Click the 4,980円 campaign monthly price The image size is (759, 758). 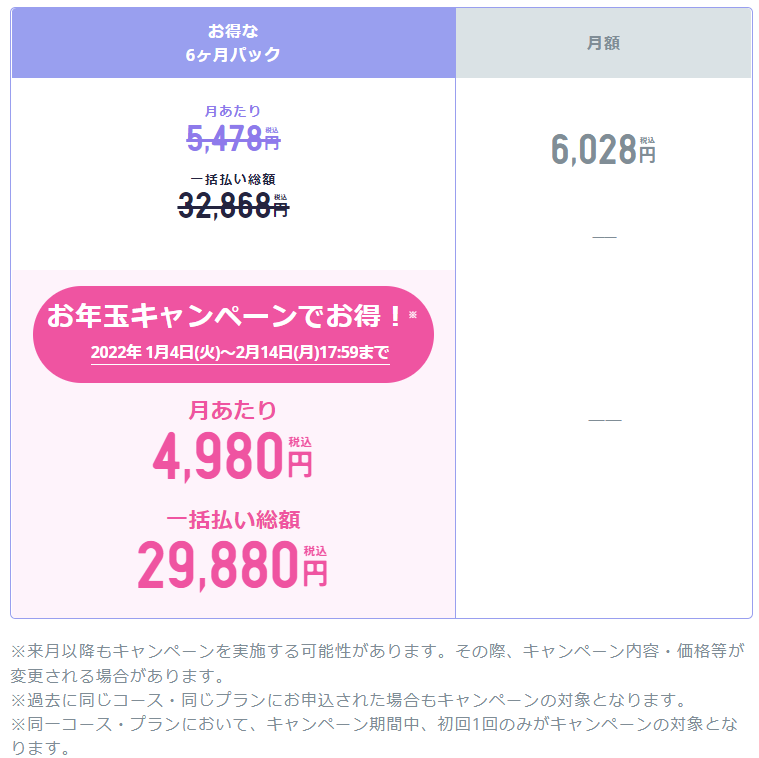pos(232,457)
